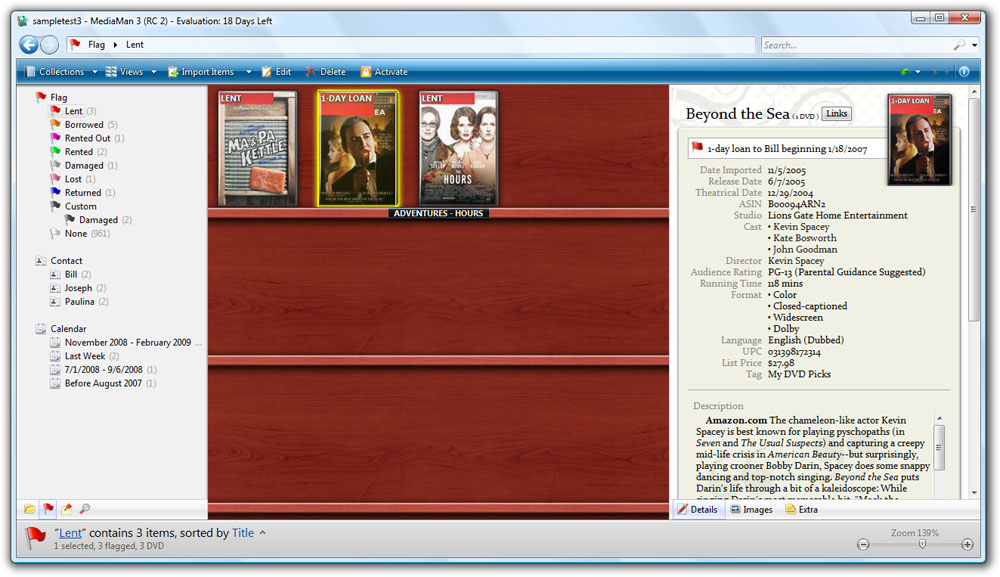The height and width of the screenshot is (577, 1000).
Task: Select the Flag root node in sidebar
Action: 59,97
